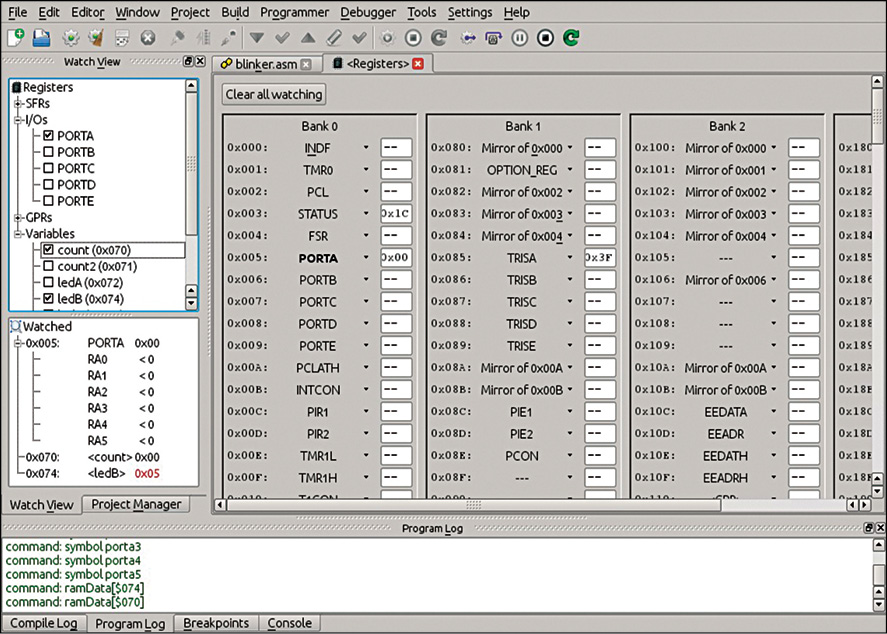887x634 pixels.
Task: Click the New file toolbar icon
Action: pos(16,38)
